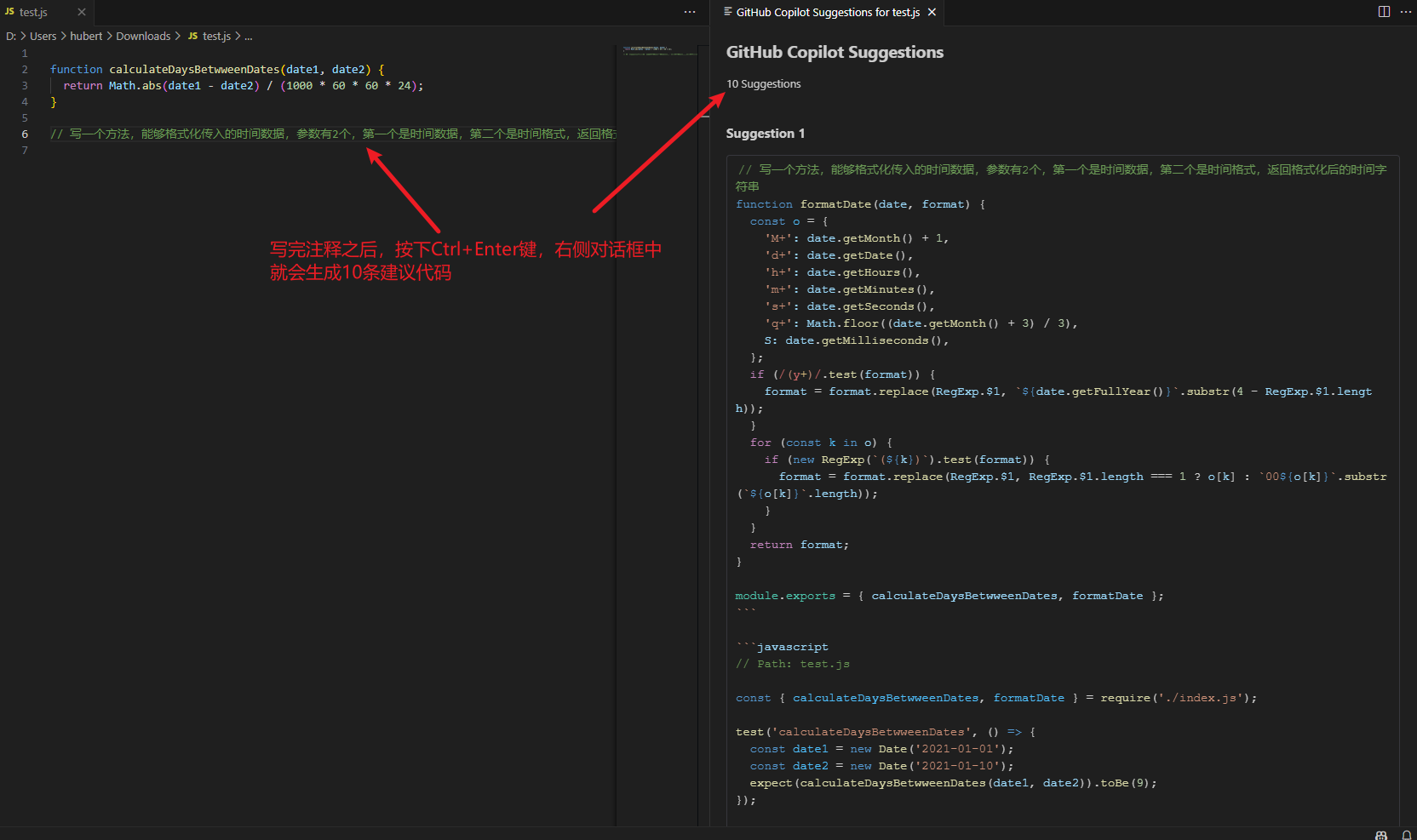Click the calculateDaysBetwweenDates function name in test.js
Image resolution: width=1417 pixels, height=840 pixels.
(194, 69)
